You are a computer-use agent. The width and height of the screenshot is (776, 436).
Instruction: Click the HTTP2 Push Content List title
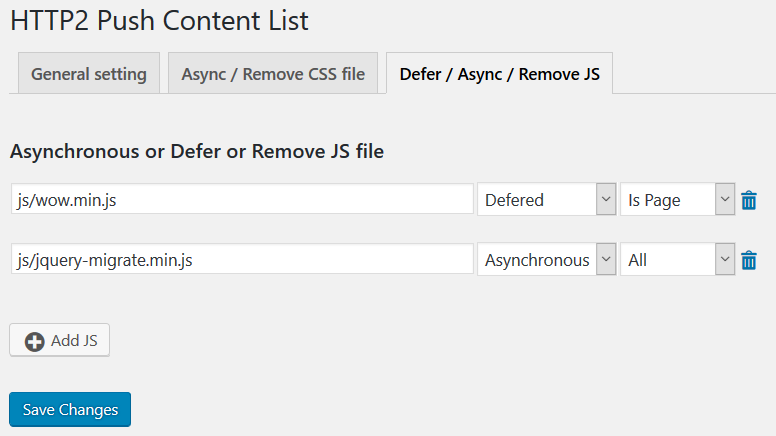(160, 20)
